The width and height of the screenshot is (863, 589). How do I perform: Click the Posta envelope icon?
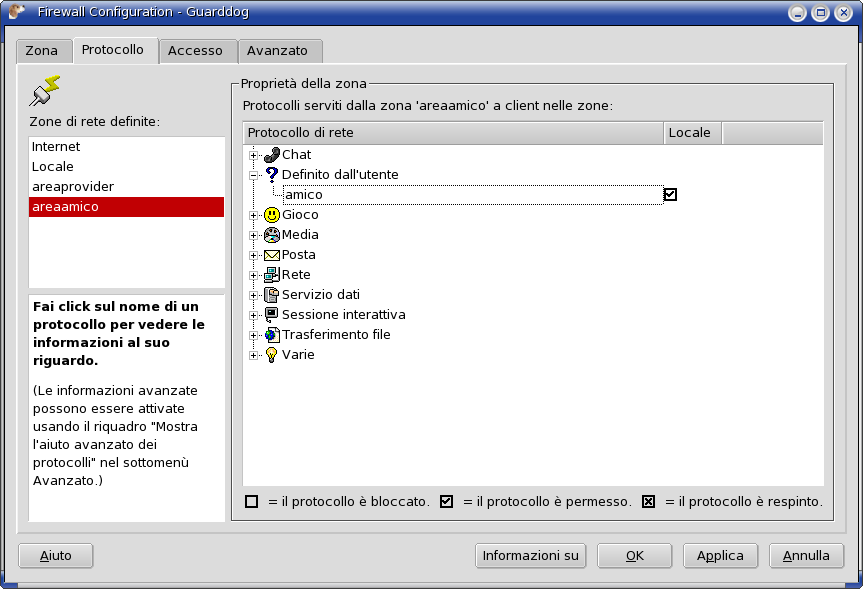click(271, 255)
